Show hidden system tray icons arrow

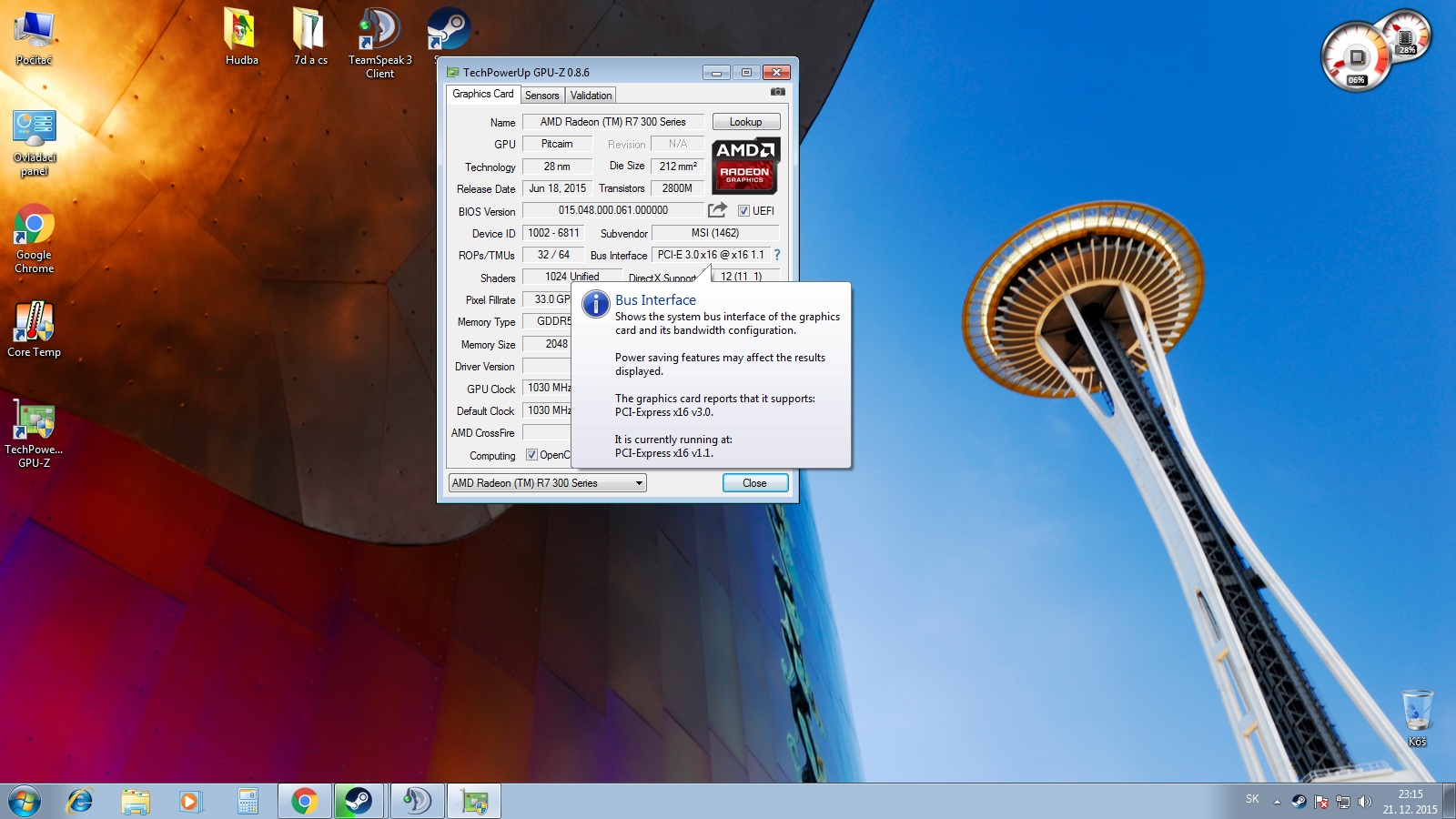tap(1277, 802)
